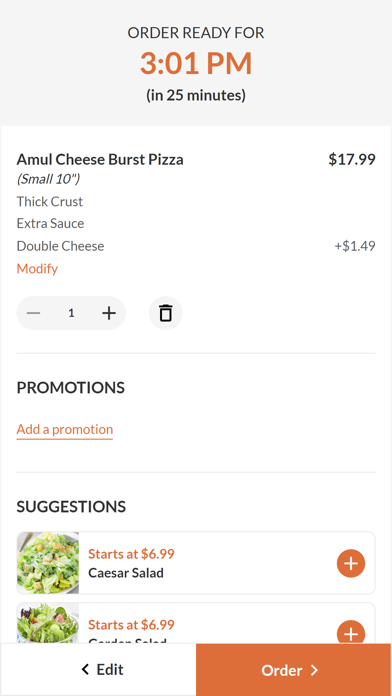Add Garden Salad with orange plus icon

[x=351, y=632]
